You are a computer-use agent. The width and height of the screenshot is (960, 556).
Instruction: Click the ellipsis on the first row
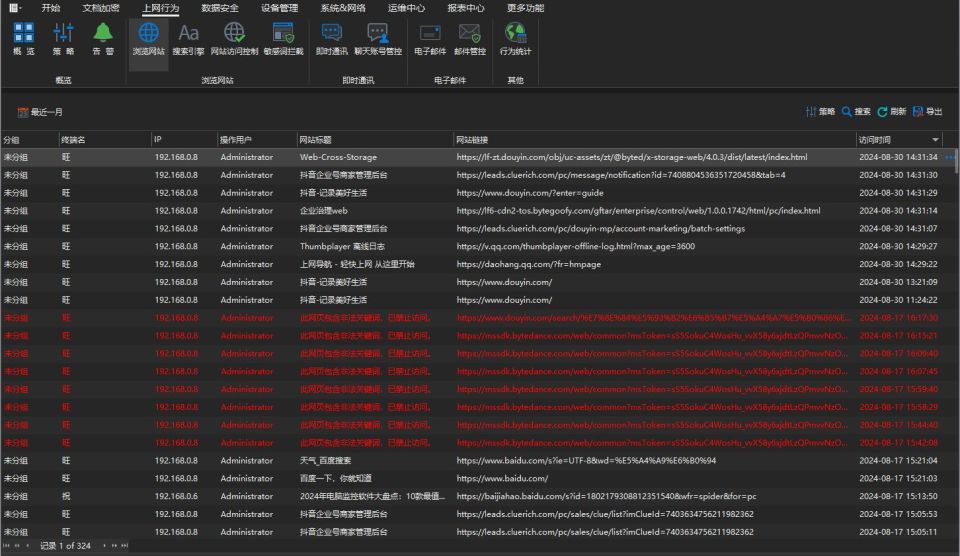(950, 157)
